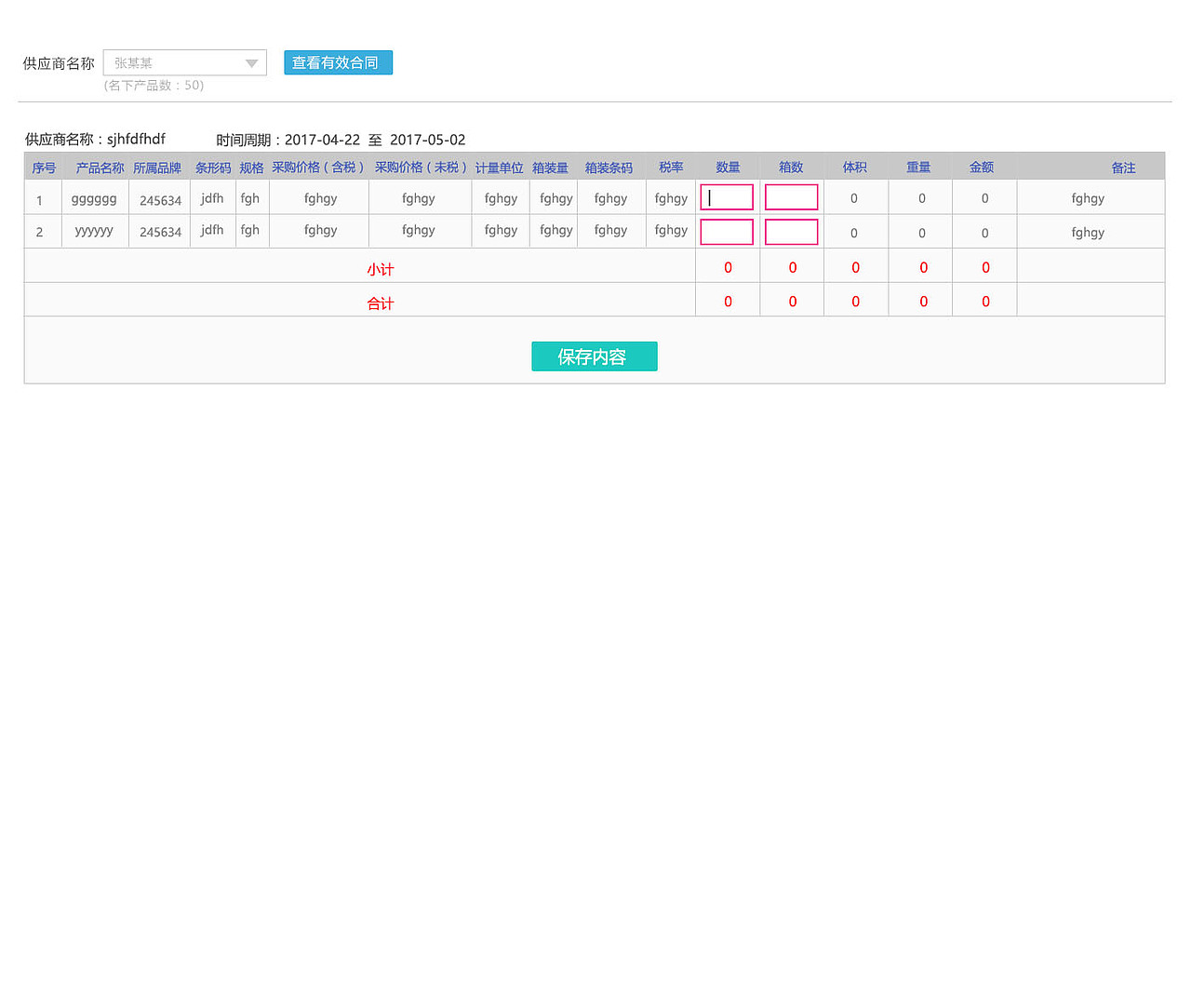This screenshot has width=1191, height=1008.
Task: Click the end date 2017-05-02
Action: tap(427, 140)
